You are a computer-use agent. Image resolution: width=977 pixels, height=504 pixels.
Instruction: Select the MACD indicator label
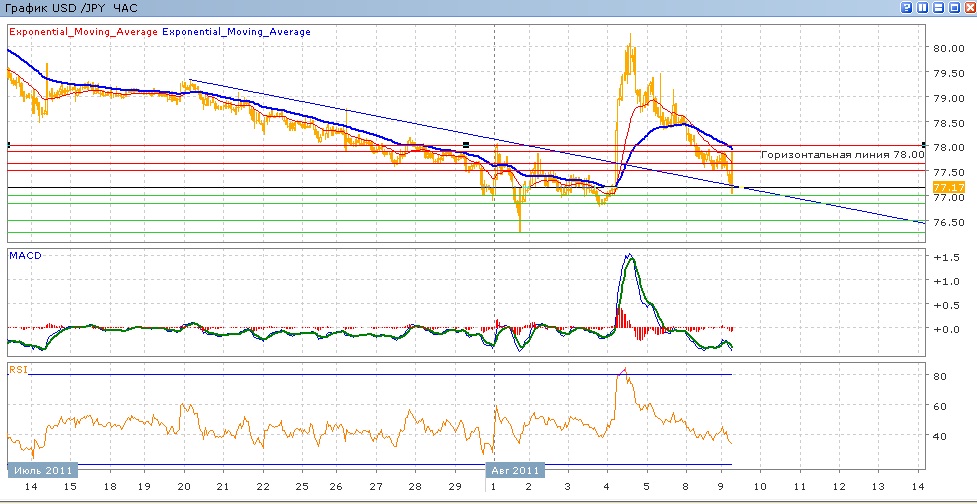pos(24,256)
